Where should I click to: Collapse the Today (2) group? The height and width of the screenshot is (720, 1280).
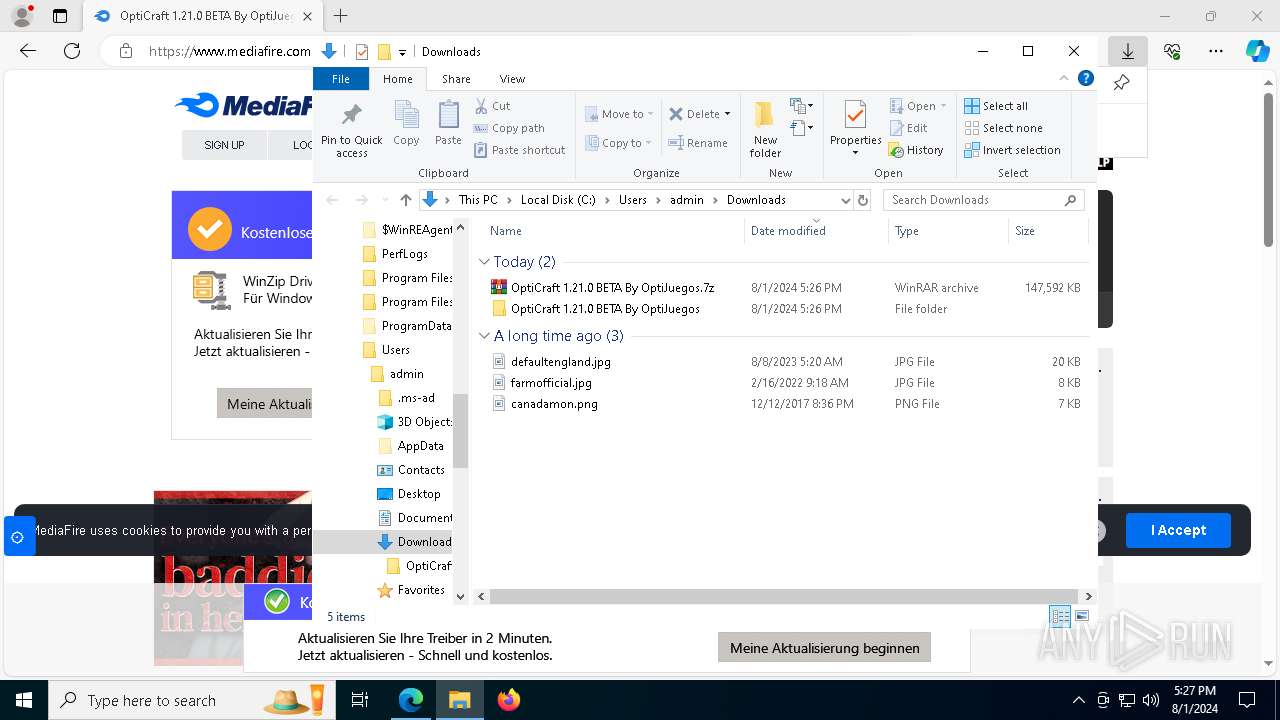tap(484, 262)
